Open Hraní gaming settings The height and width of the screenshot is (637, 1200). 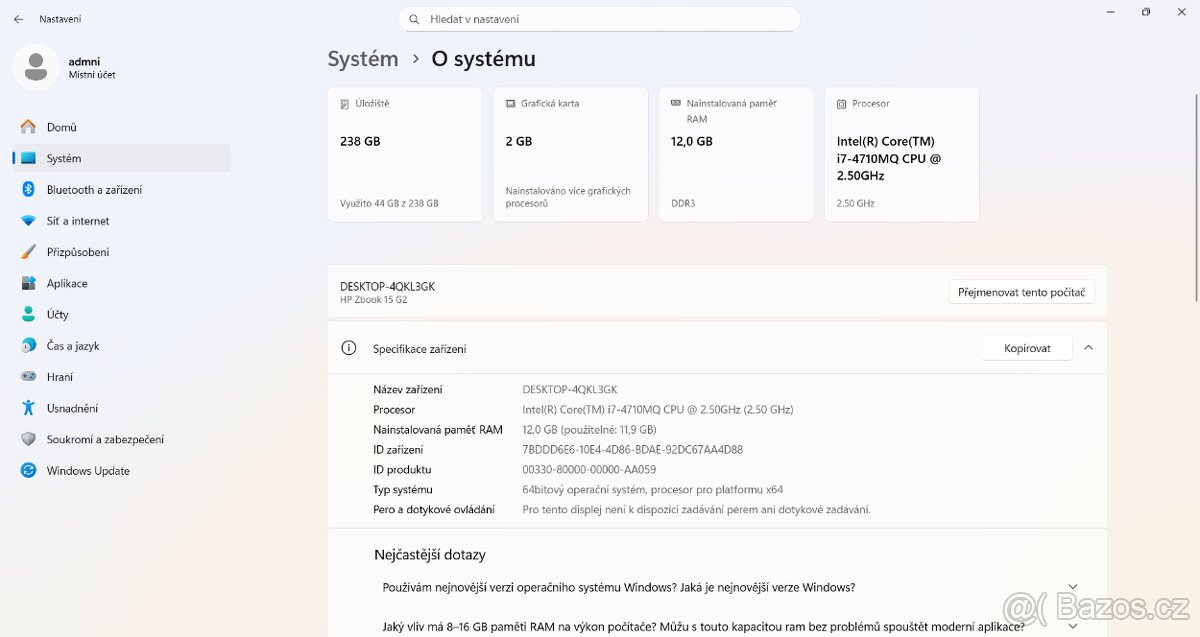[x=60, y=377]
